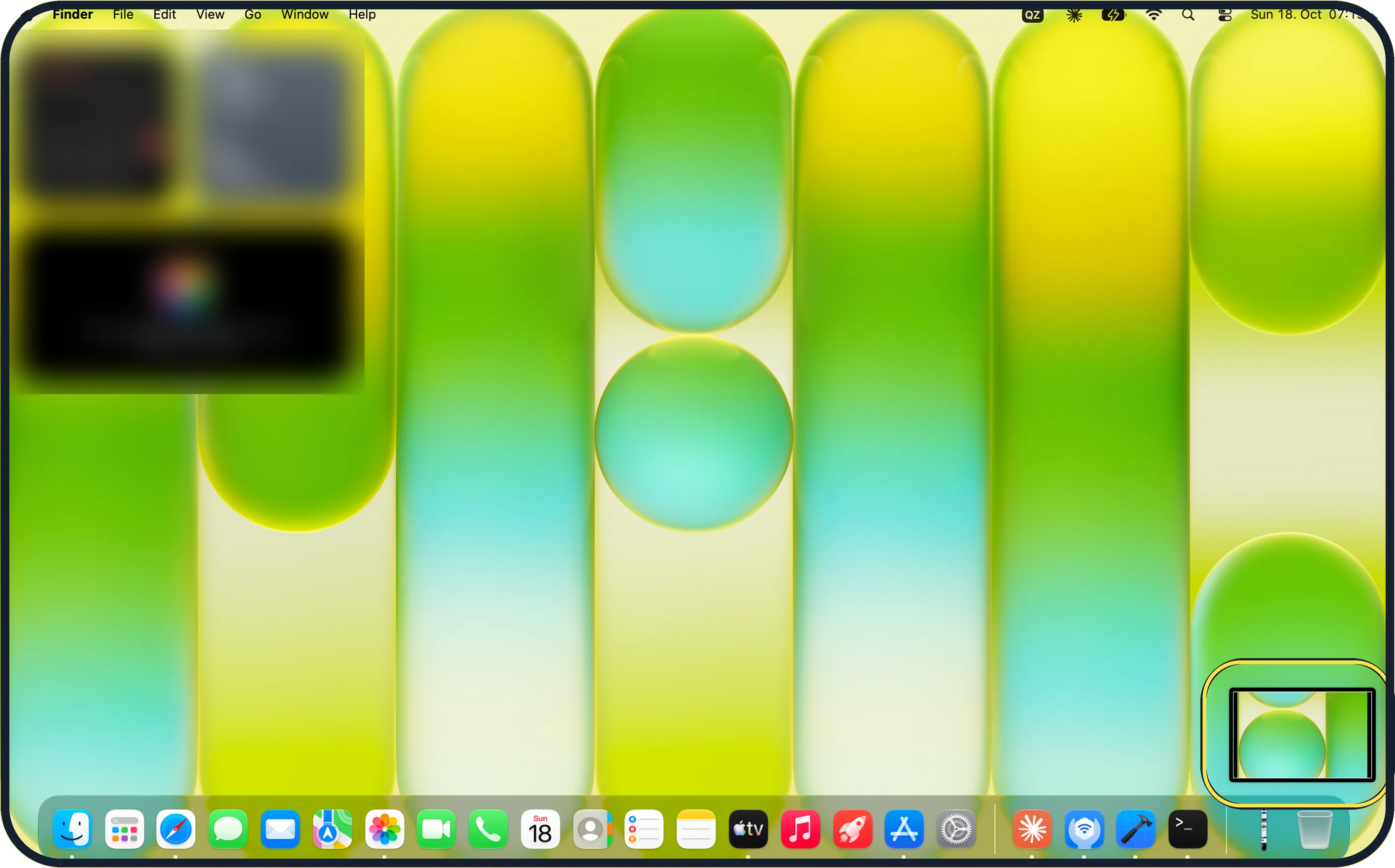Open Terminal from the Dock
The height and width of the screenshot is (868, 1395).
[1188, 829]
